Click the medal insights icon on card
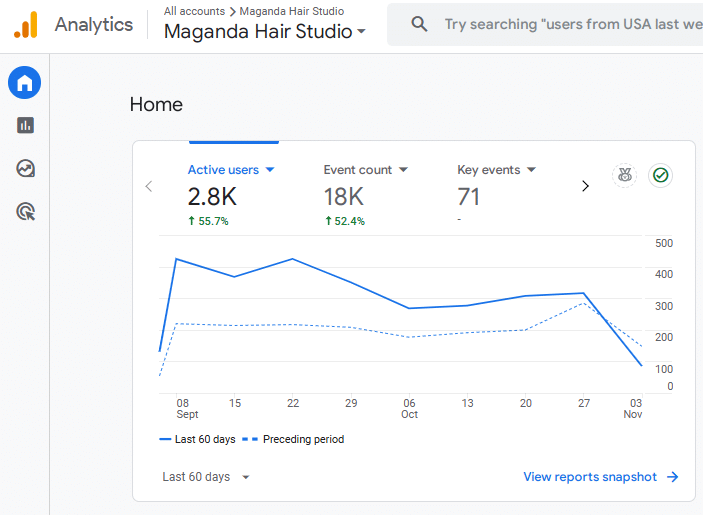703x515 pixels. point(625,175)
